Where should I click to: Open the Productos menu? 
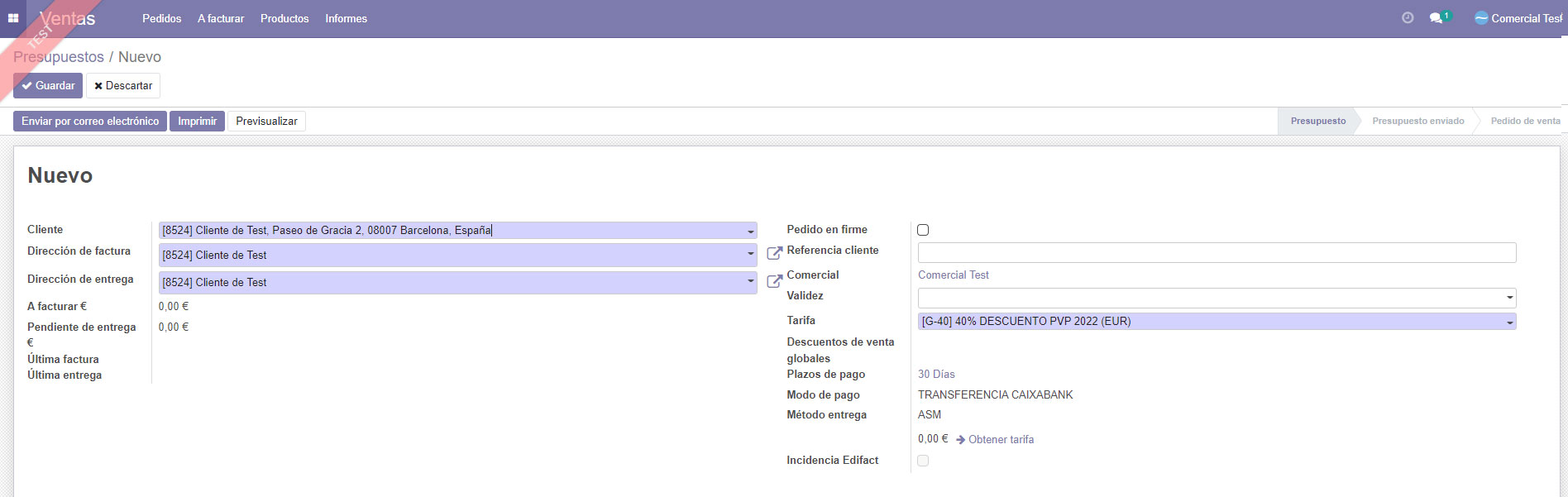[x=284, y=18]
